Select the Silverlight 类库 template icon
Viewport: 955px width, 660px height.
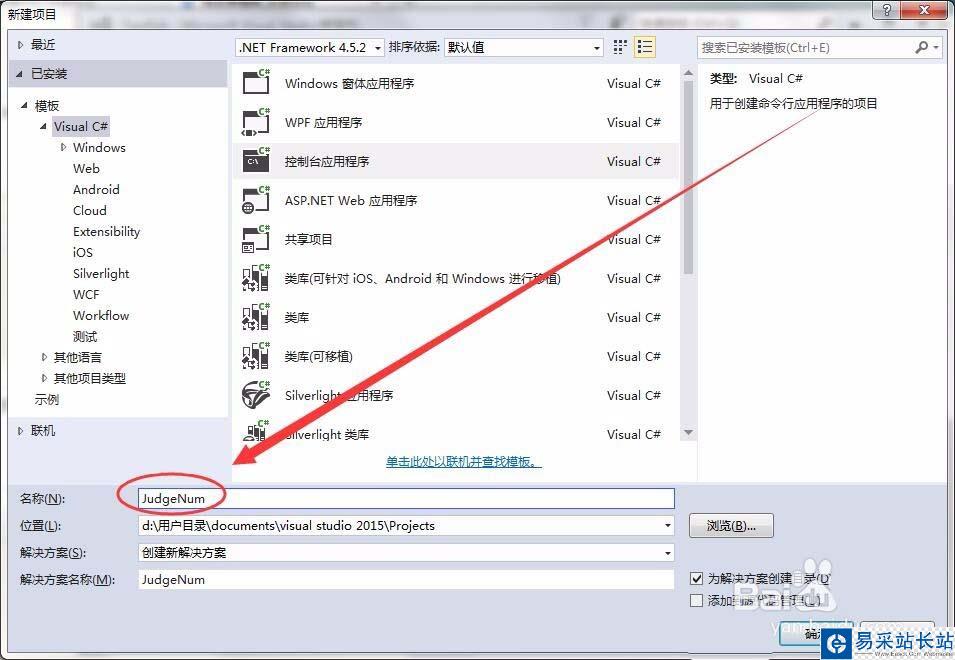tap(256, 430)
